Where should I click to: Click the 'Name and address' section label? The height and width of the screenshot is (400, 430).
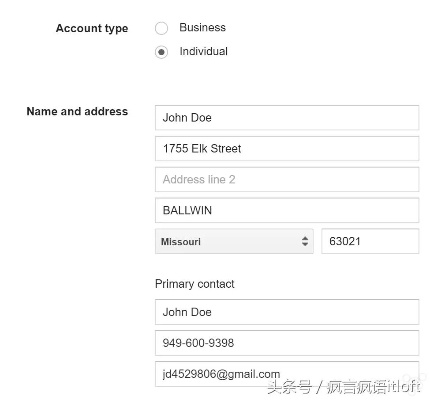pyautogui.click(x=77, y=111)
